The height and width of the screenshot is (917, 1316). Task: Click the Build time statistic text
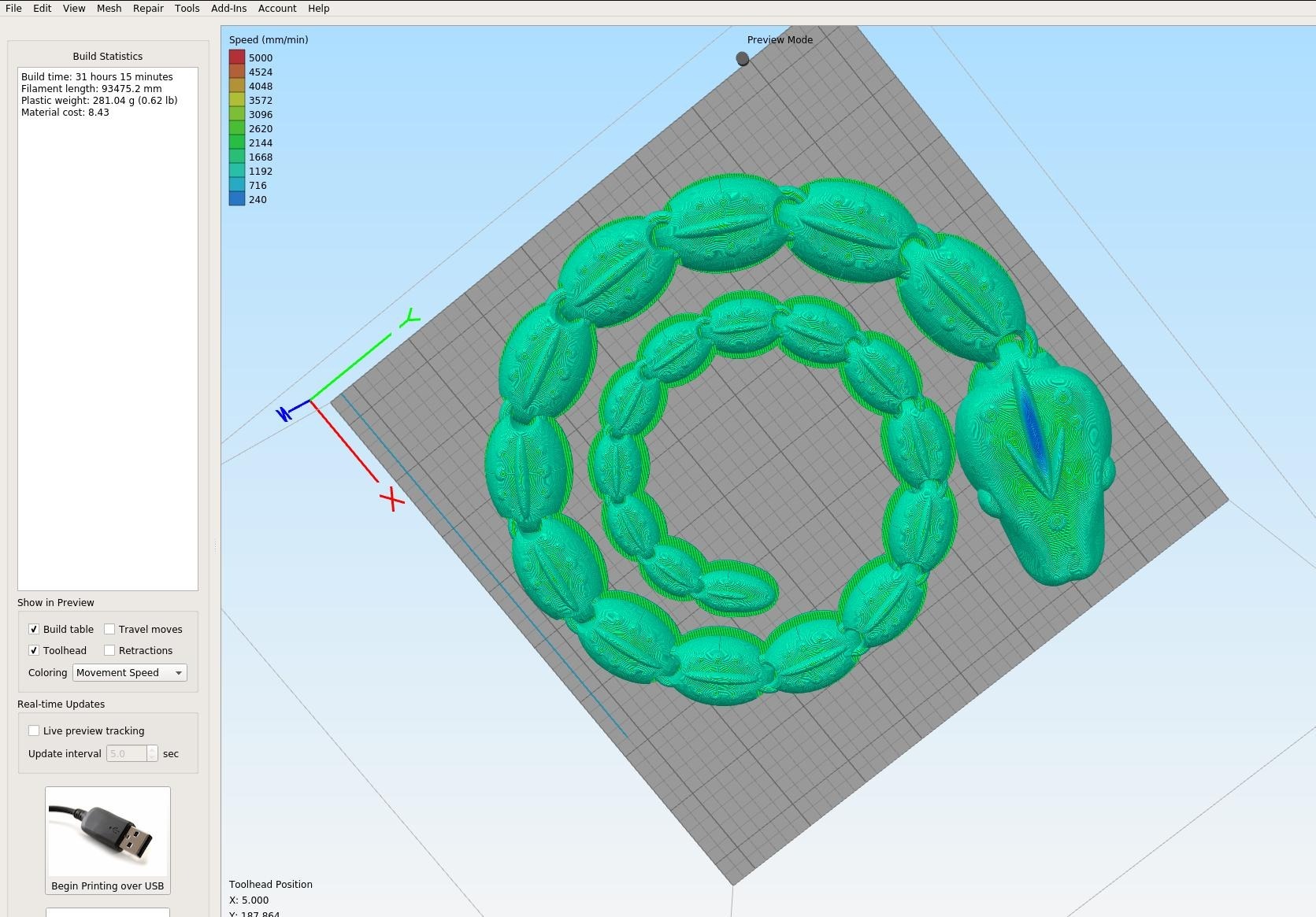click(x=97, y=76)
